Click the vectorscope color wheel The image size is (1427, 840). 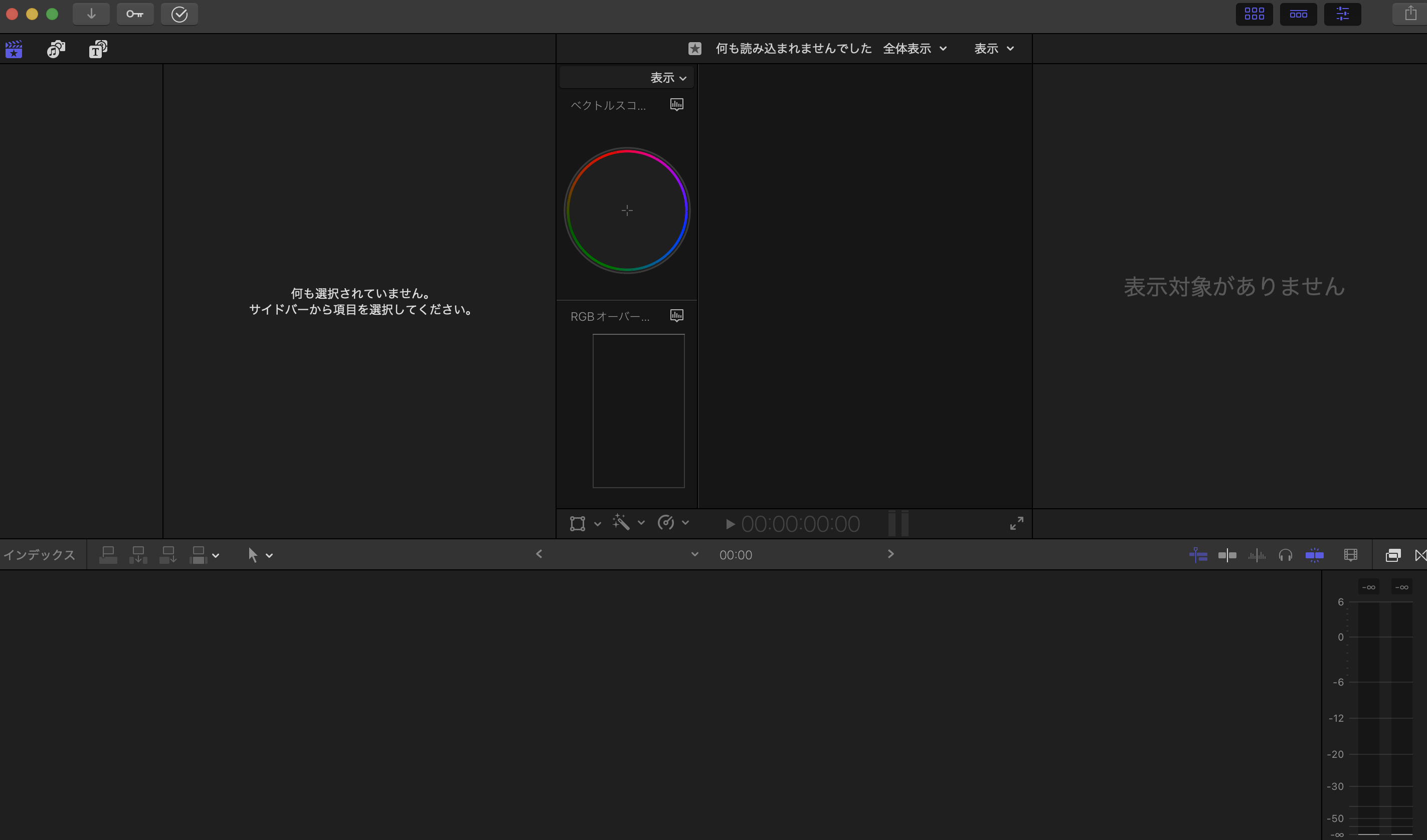[627, 211]
